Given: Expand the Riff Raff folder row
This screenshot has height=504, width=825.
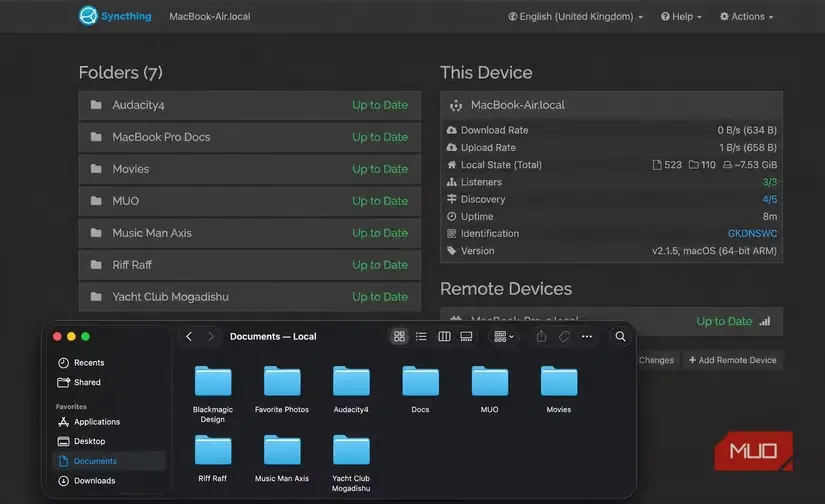Looking at the screenshot, I should click(249, 265).
